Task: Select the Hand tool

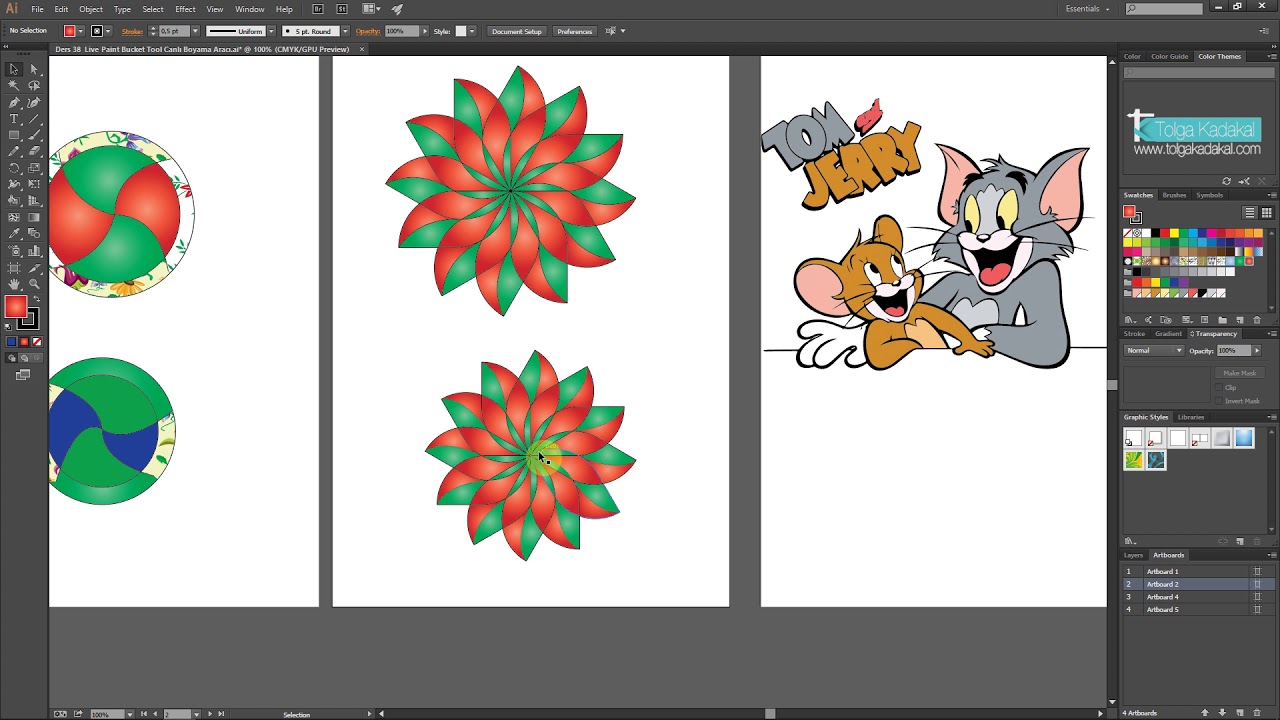Action: pos(14,284)
